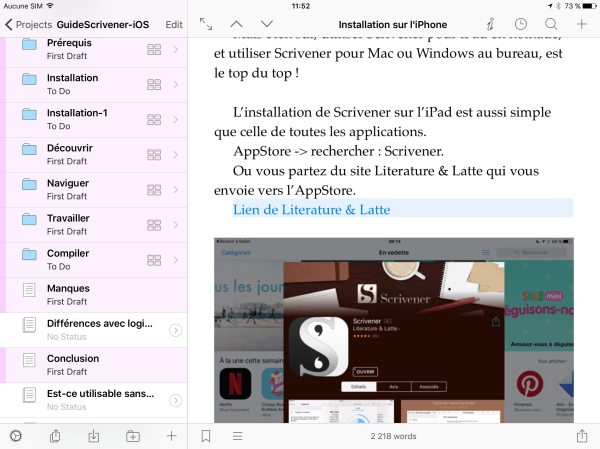Tap the App Store screenshot image
Image resolution: width=600 pixels, height=449 pixels.
coord(394,330)
